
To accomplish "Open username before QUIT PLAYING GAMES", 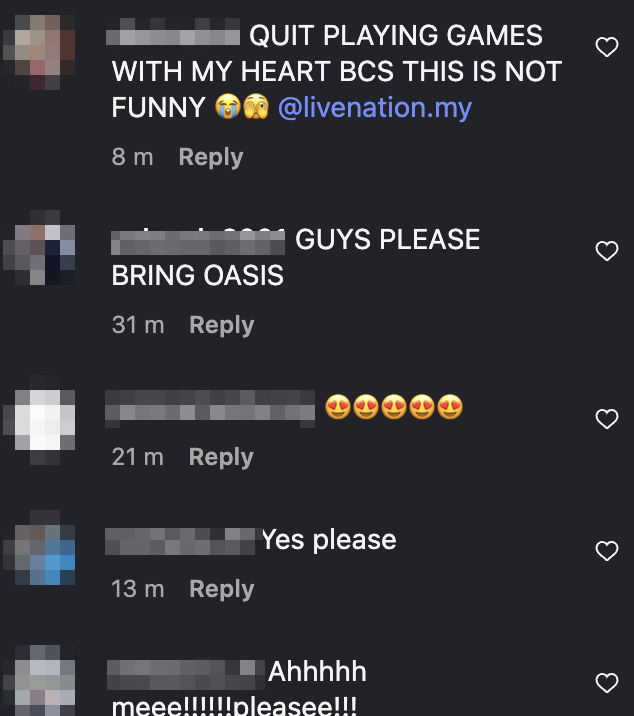I will [x=173, y=32].
